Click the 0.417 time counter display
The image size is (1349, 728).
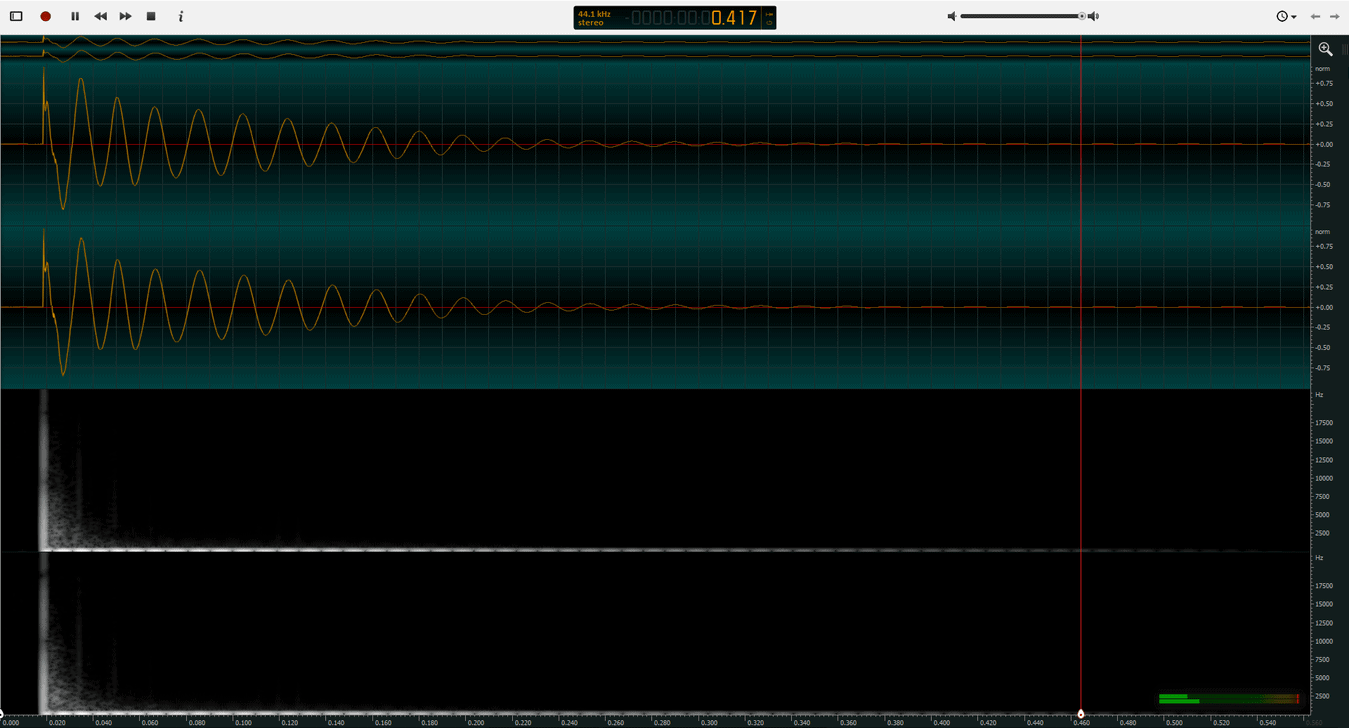coord(734,18)
